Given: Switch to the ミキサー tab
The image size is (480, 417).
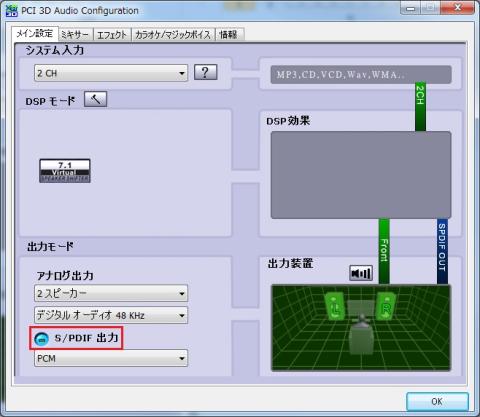Looking at the screenshot, I should pos(75,35).
